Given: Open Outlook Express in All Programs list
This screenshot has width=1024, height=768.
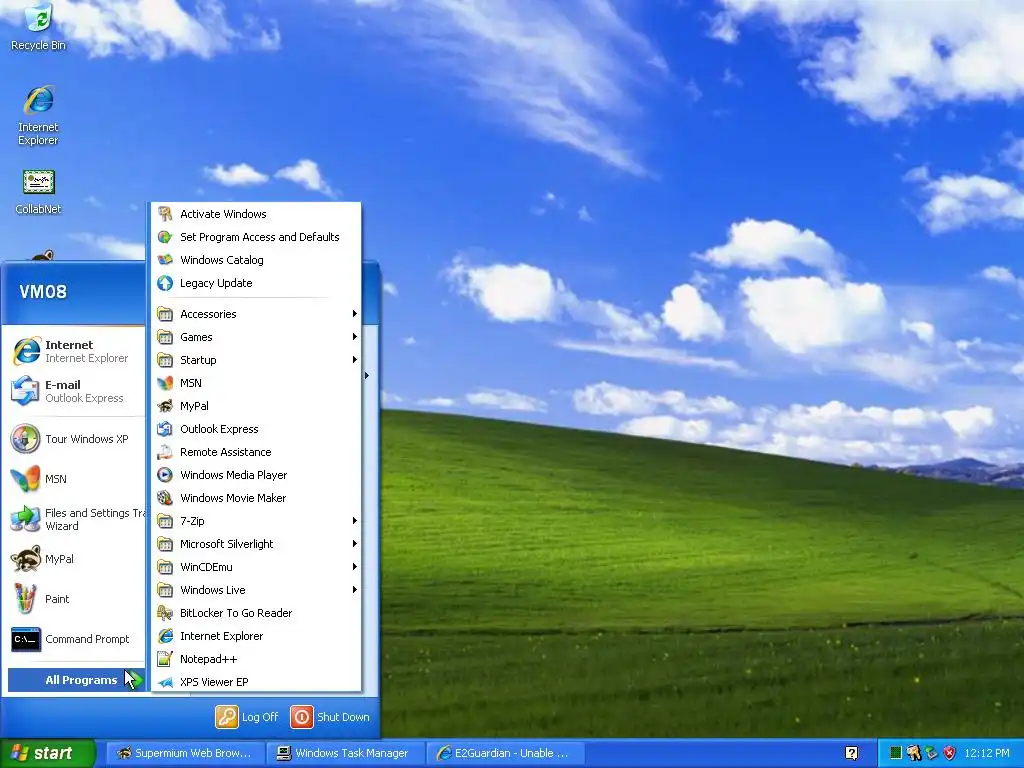Looking at the screenshot, I should point(256,429).
